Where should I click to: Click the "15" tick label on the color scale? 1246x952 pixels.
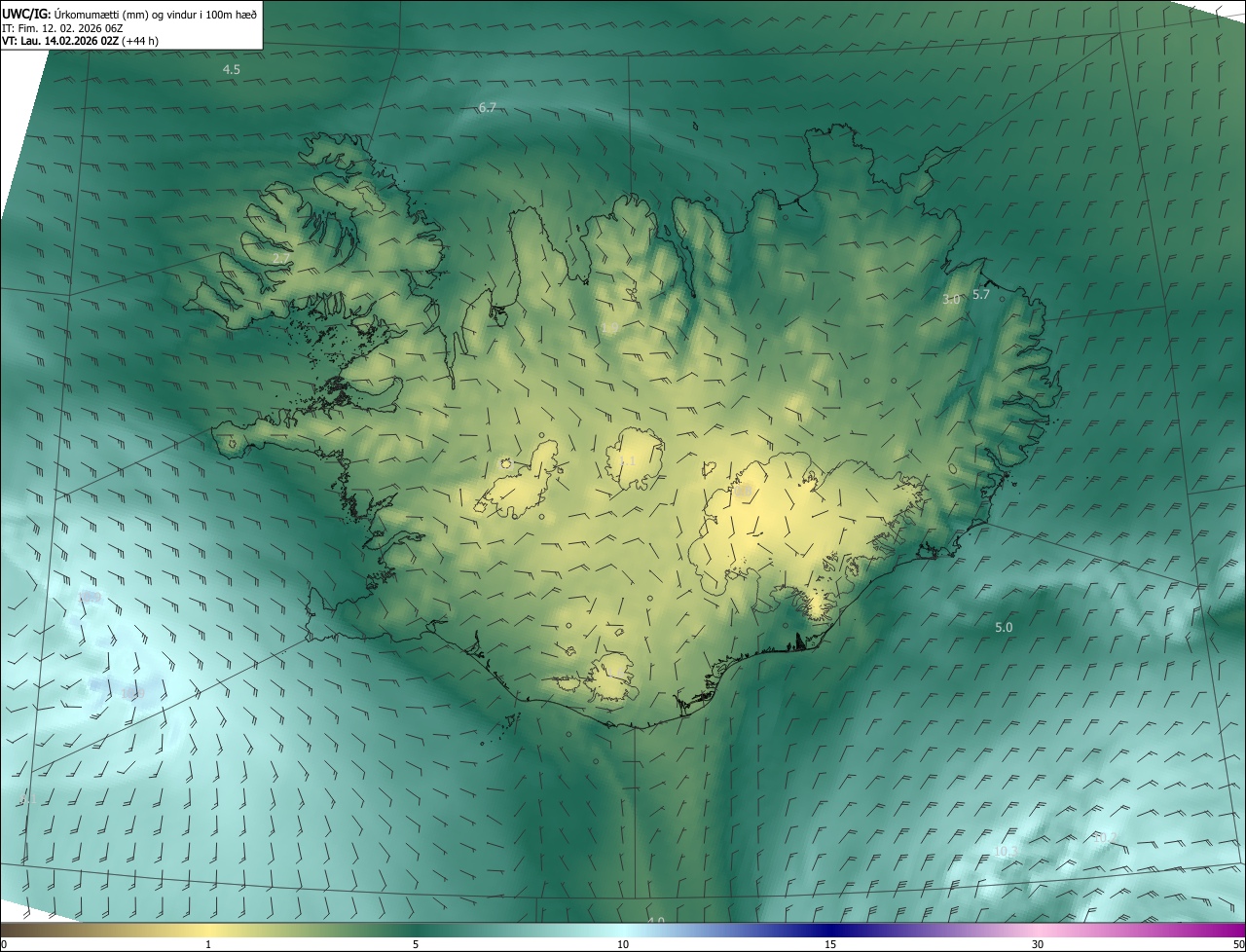[x=830, y=944]
